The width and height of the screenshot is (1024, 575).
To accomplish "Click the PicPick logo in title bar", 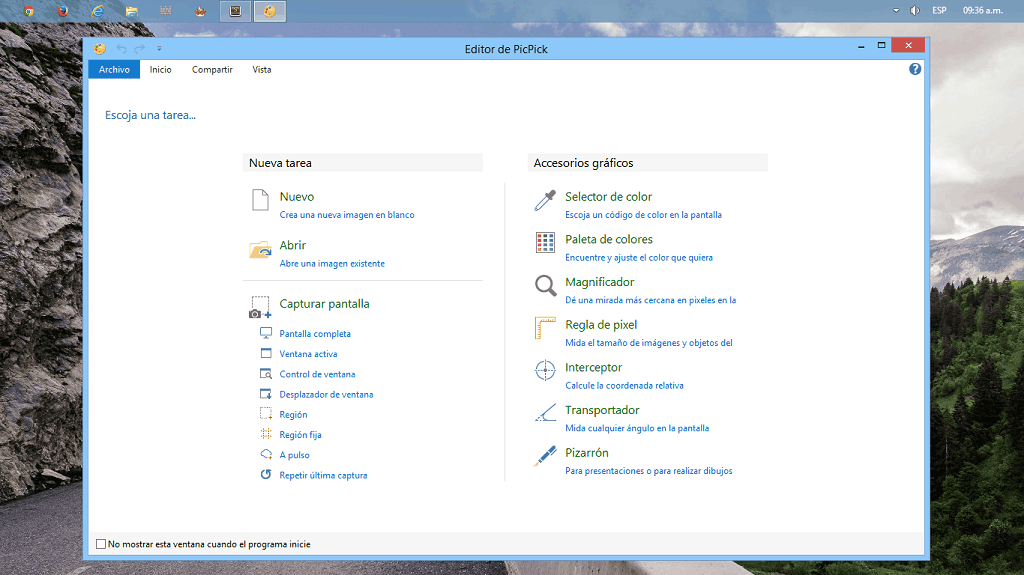I will click(99, 48).
